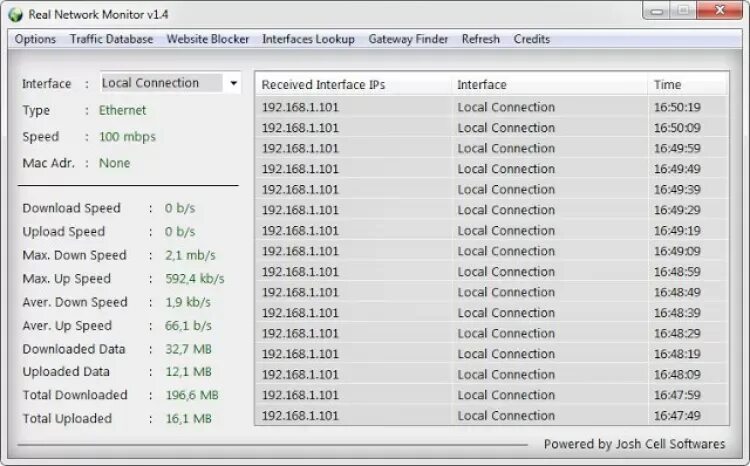
Task: Open the Interfaces Lookup menu
Action: click(x=309, y=39)
